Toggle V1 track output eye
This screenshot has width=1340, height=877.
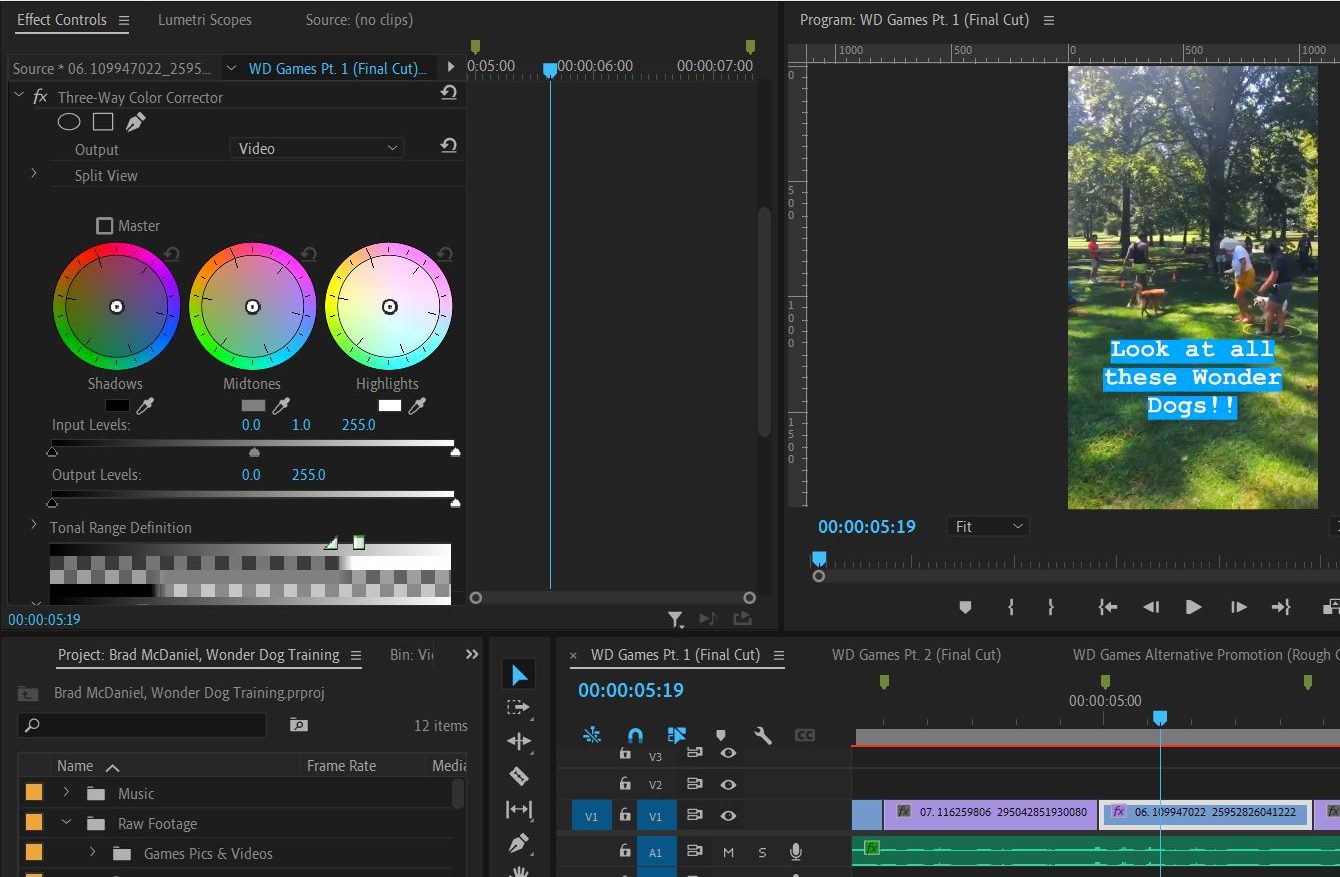click(x=728, y=816)
